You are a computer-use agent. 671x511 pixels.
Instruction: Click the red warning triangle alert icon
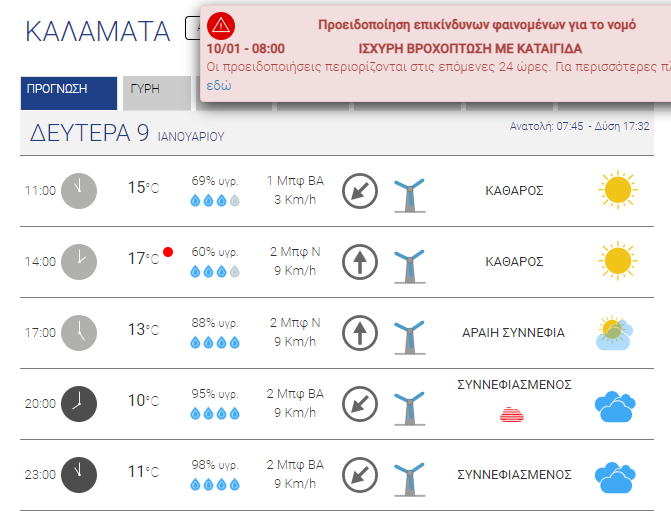tap(221, 26)
